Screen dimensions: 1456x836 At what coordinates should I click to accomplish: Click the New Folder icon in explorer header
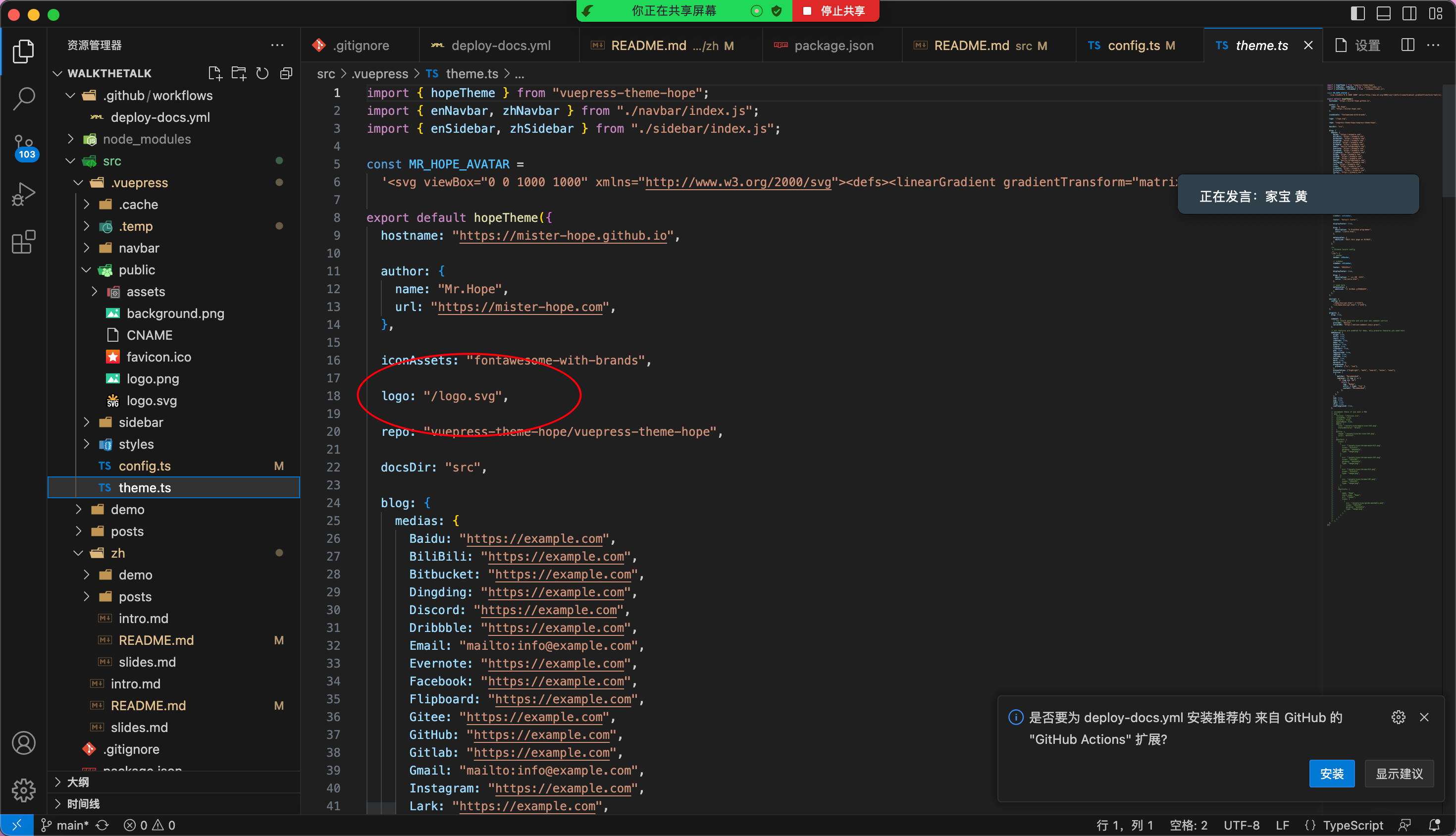238,73
